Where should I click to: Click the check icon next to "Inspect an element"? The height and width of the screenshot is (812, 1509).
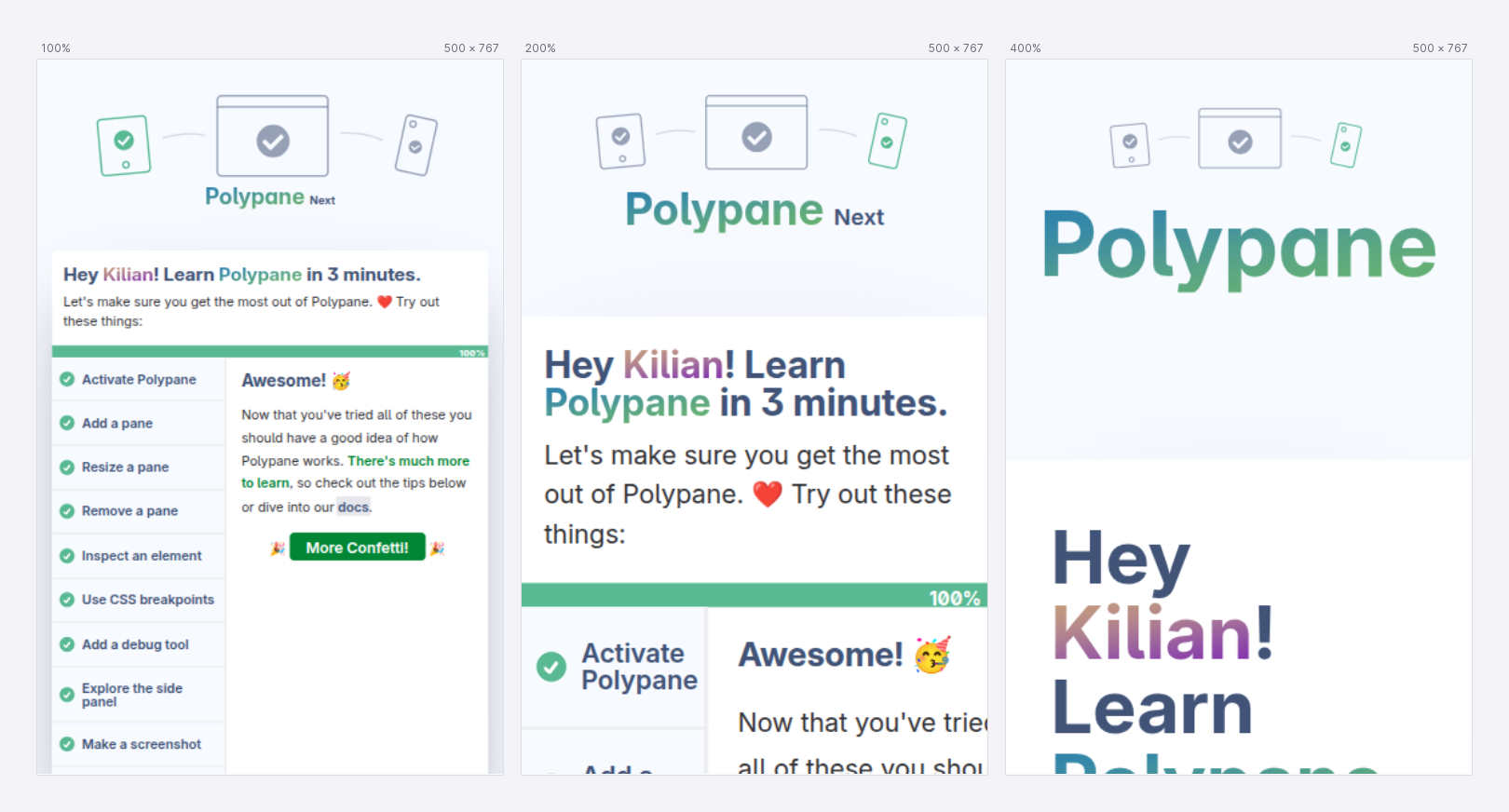(x=67, y=556)
